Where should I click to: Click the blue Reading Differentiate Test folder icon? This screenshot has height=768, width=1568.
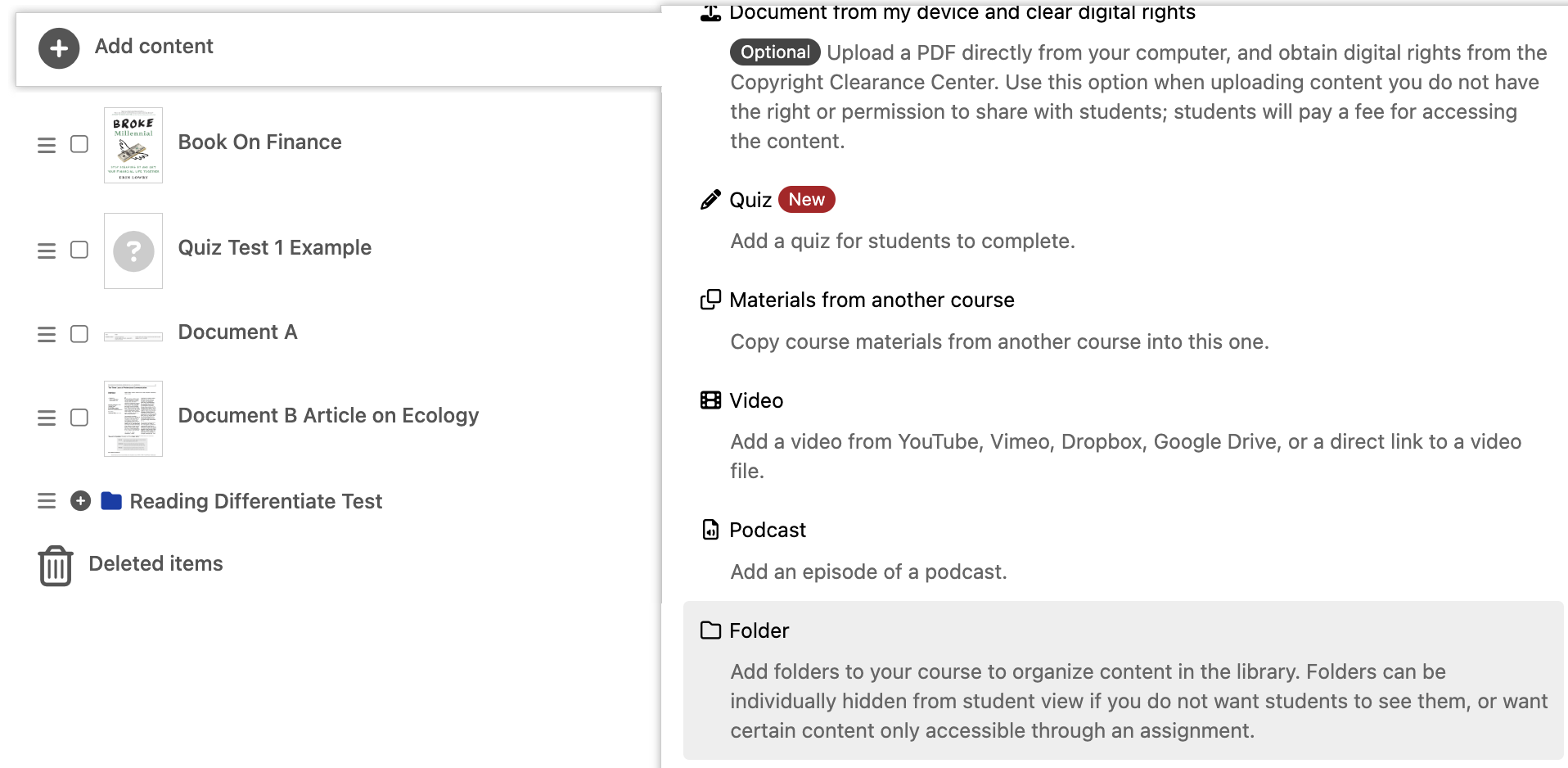point(111,501)
